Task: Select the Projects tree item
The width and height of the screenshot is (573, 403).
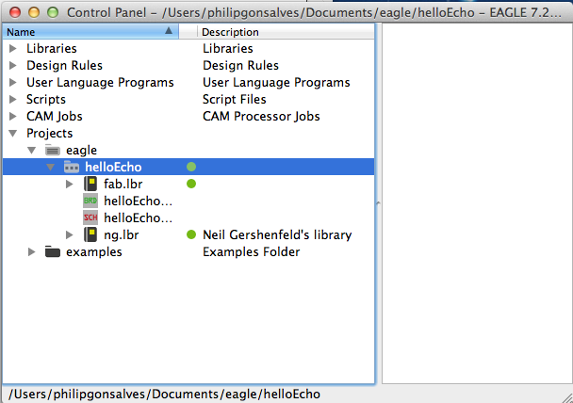Action: tap(49, 133)
